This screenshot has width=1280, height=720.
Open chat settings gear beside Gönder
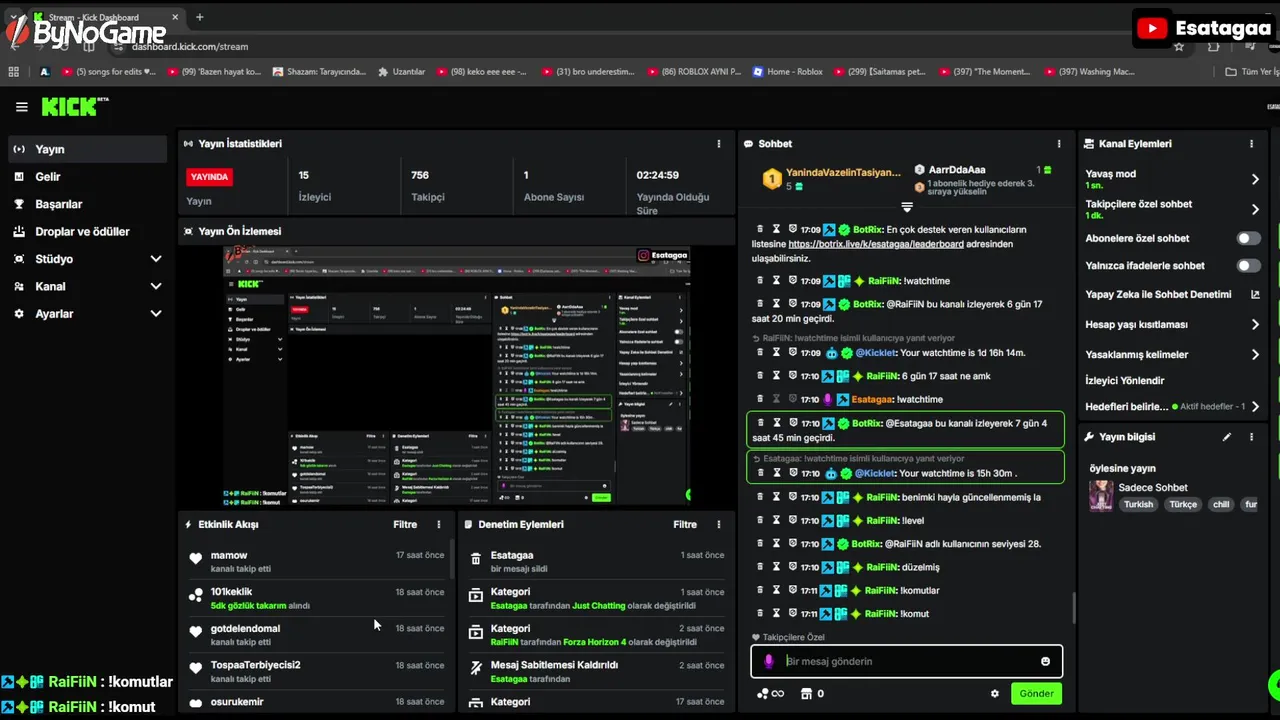[x=994, y=694]
